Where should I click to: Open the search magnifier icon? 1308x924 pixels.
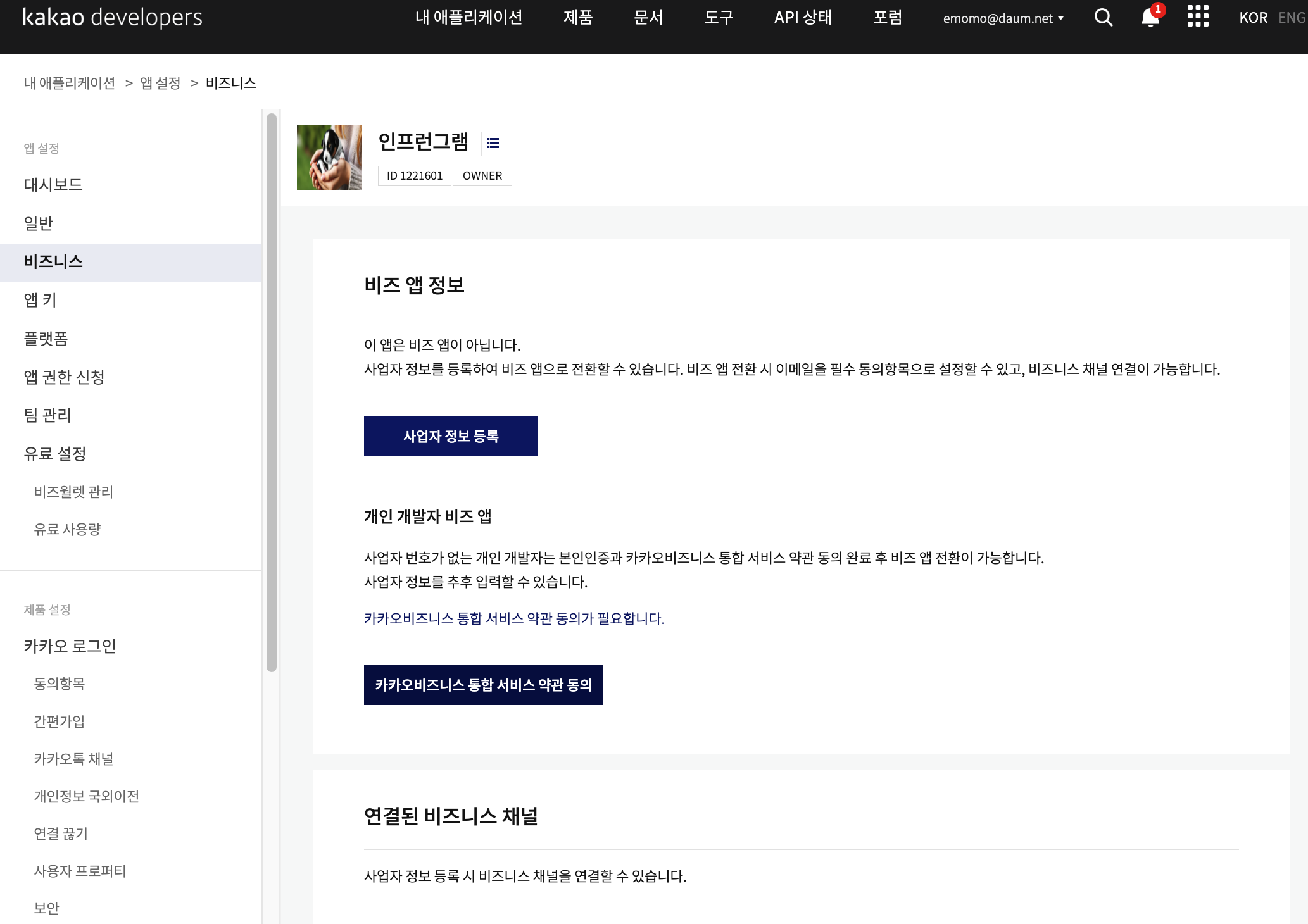click(1104, 18)
